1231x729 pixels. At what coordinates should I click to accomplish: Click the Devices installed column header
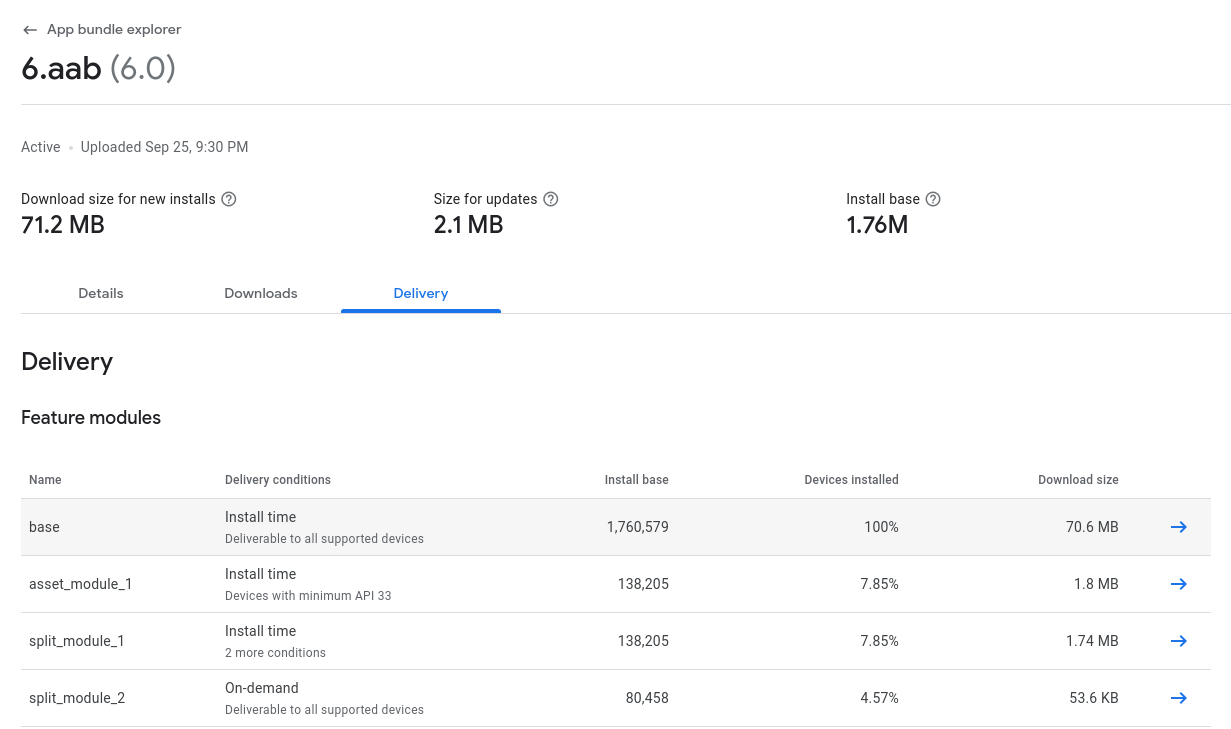(x=851, y=480)
